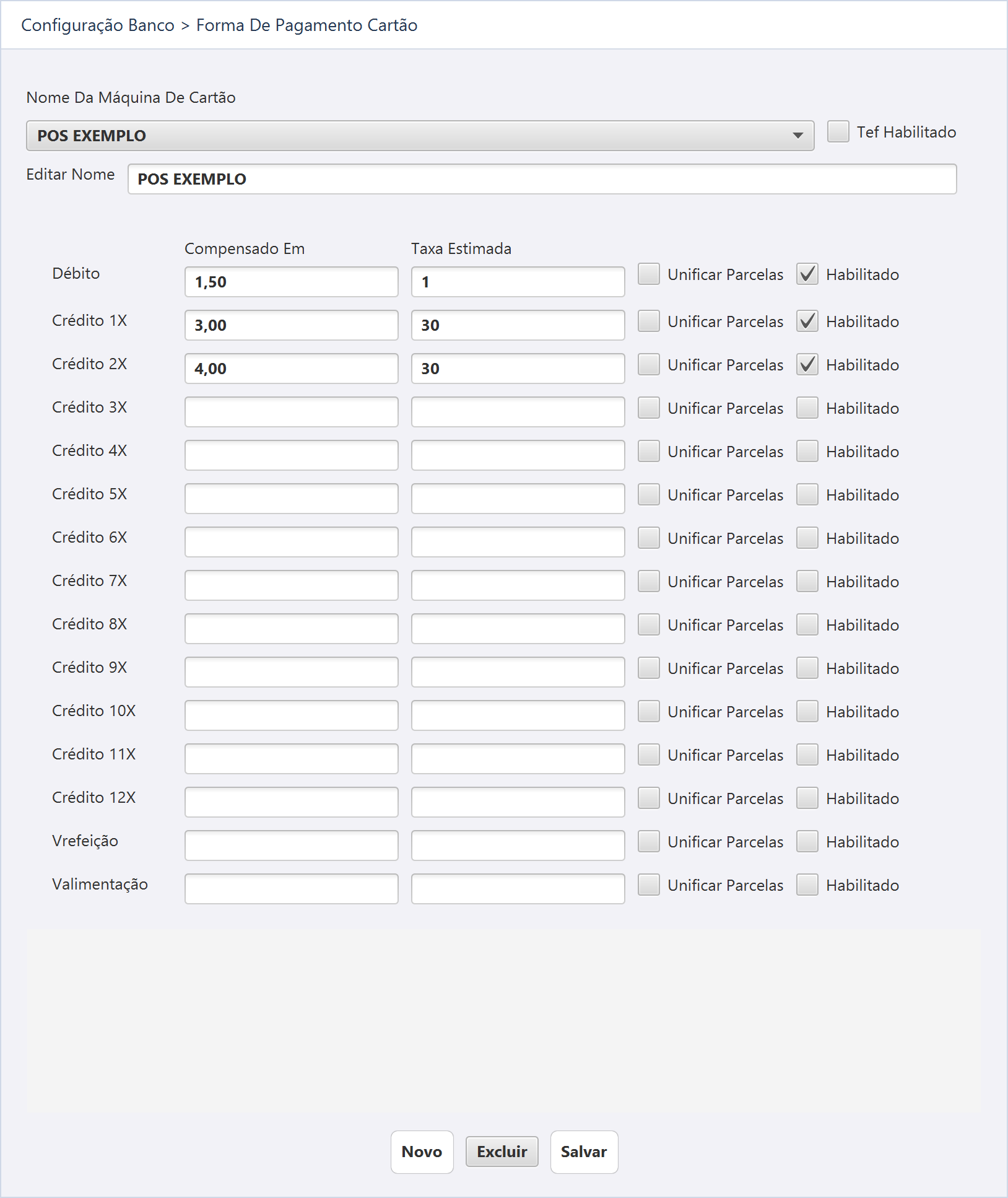Check Habilitado for Valimentação
This screenshot has height=1198, width=1008.
(x=807, y=885)
